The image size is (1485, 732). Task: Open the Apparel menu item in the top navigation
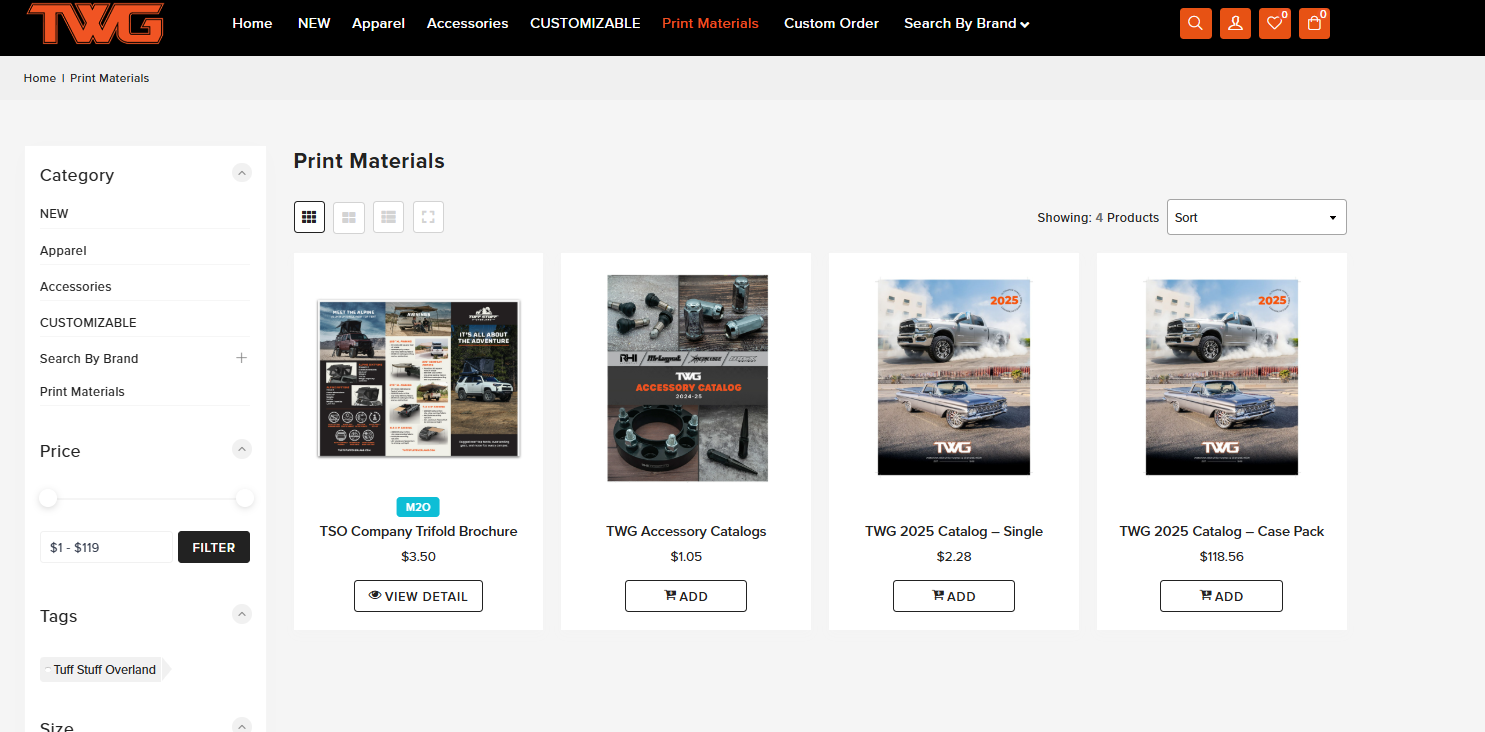coord(378,23)
